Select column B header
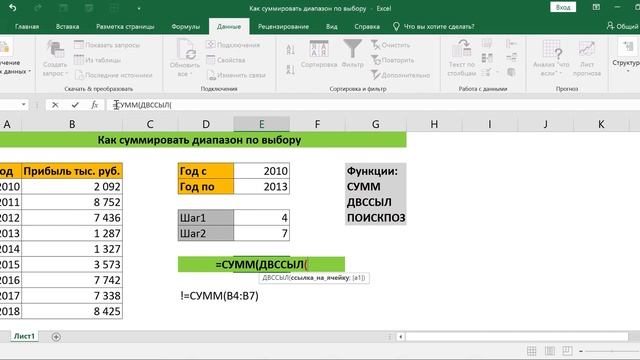 (72, 124)
